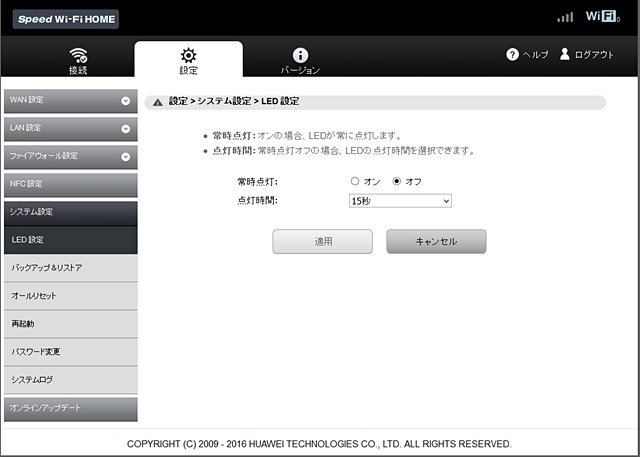Image resolution: width=640 pixels, height=457 pixels.
Task: Click the Huawei copyright footer text
Action: (319, 444)
